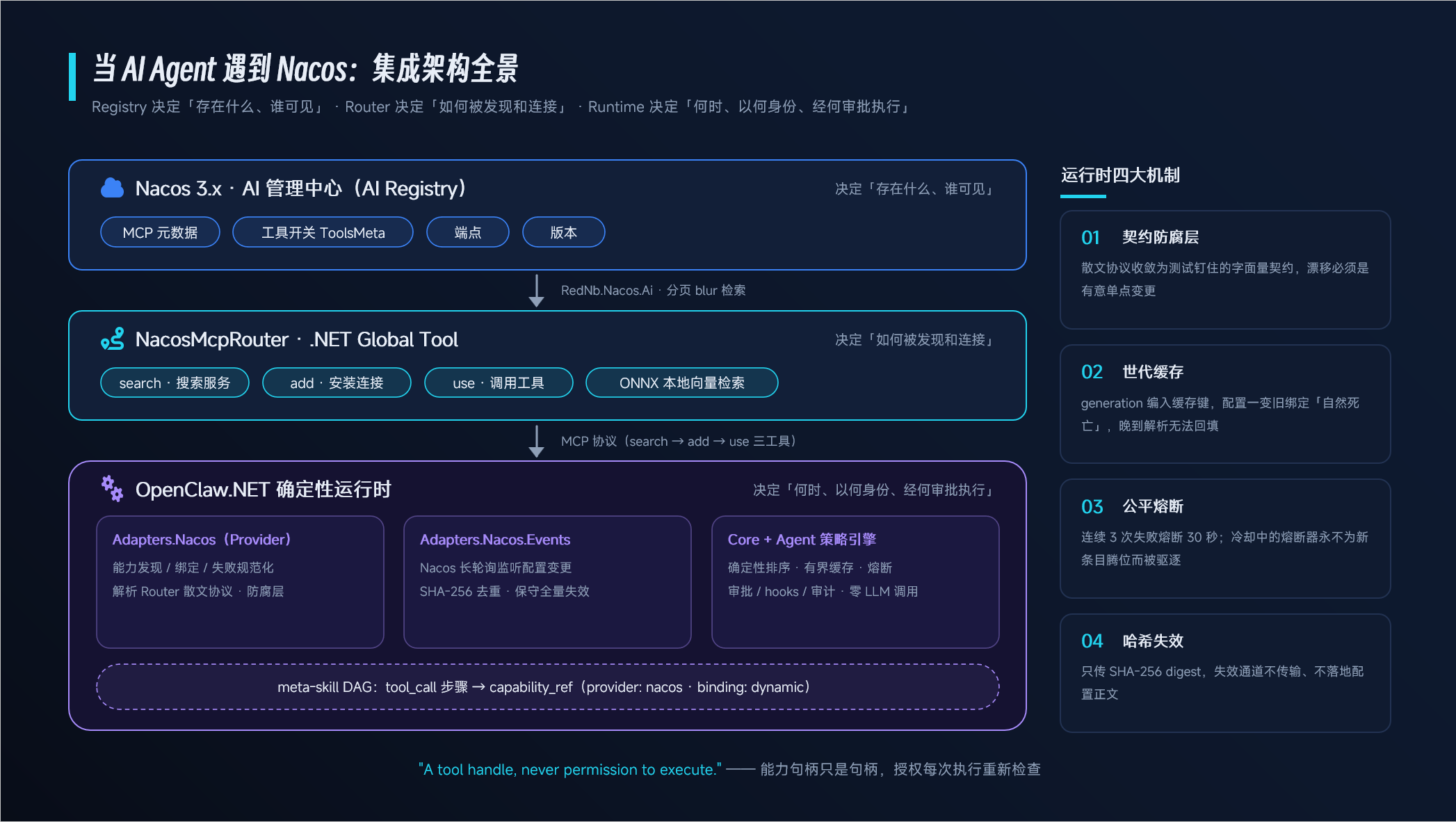Click the 审批 / hooks / 审计 · 零 LLM 调用 line
This screenshot has width=1456, height=822.
823,591
